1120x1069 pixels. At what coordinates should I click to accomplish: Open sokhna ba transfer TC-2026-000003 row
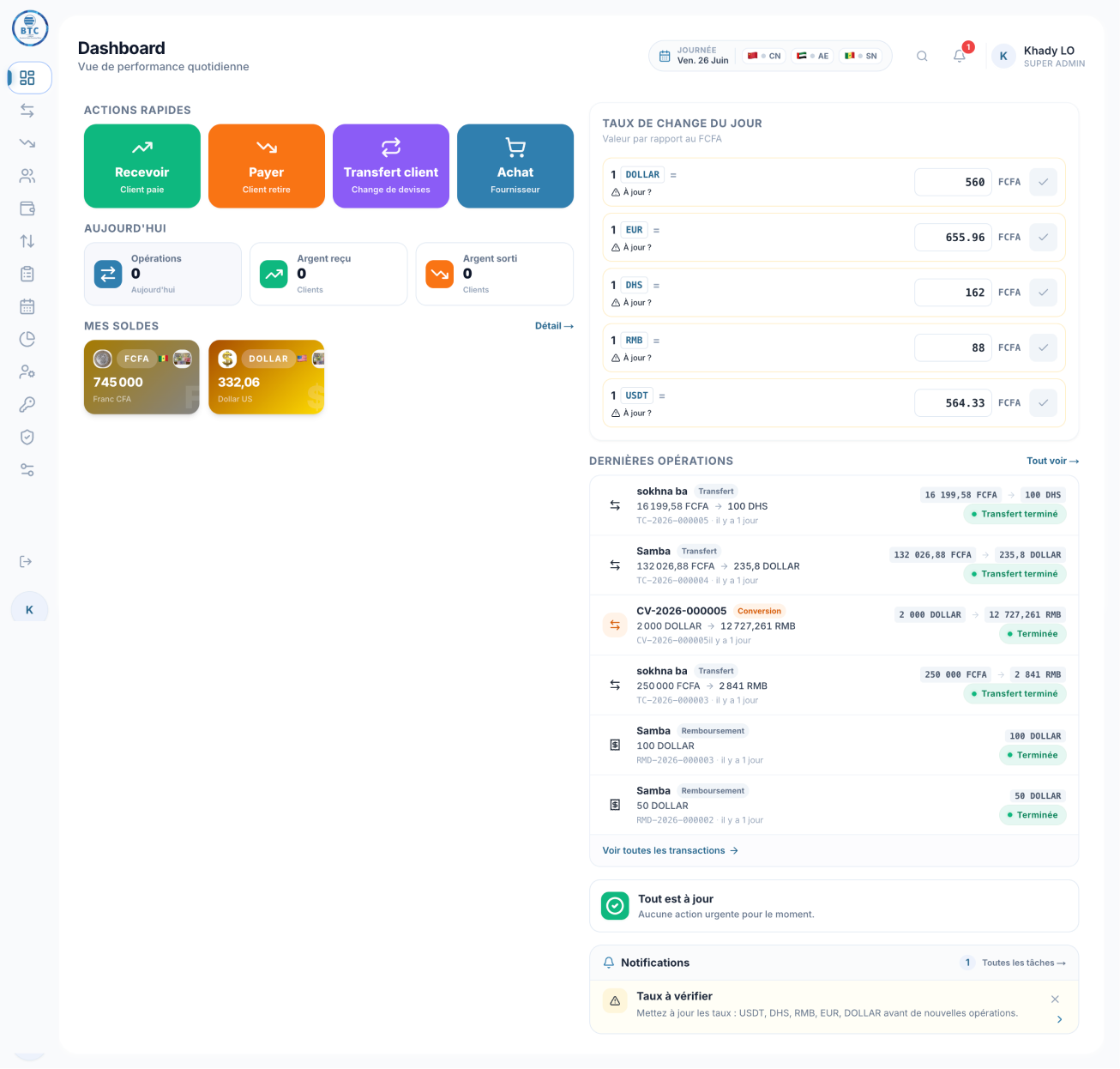(834, 685)
